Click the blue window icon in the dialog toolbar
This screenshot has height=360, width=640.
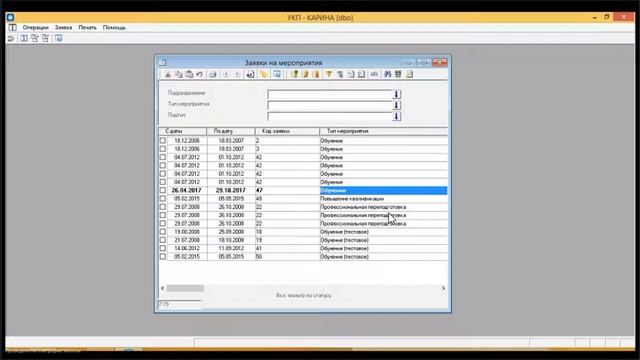pyautogui.click(x=277, y=74)
